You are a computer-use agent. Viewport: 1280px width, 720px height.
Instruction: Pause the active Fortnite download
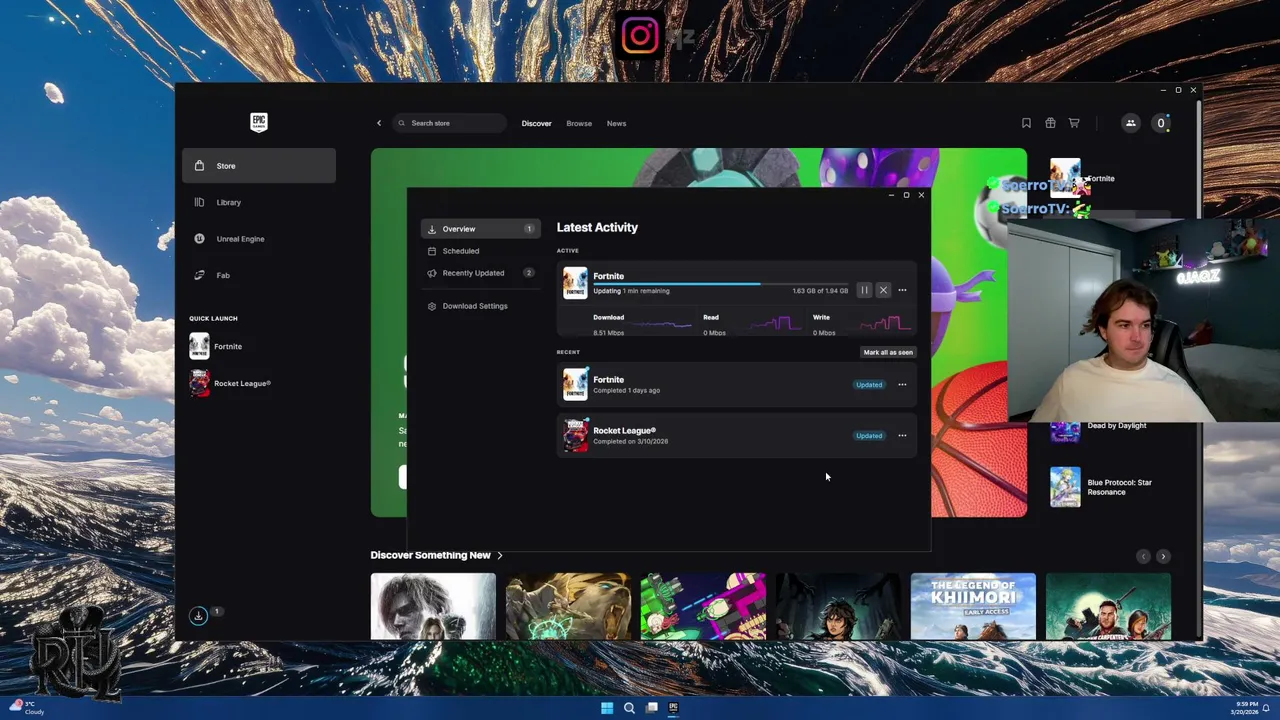click(864, 290)
